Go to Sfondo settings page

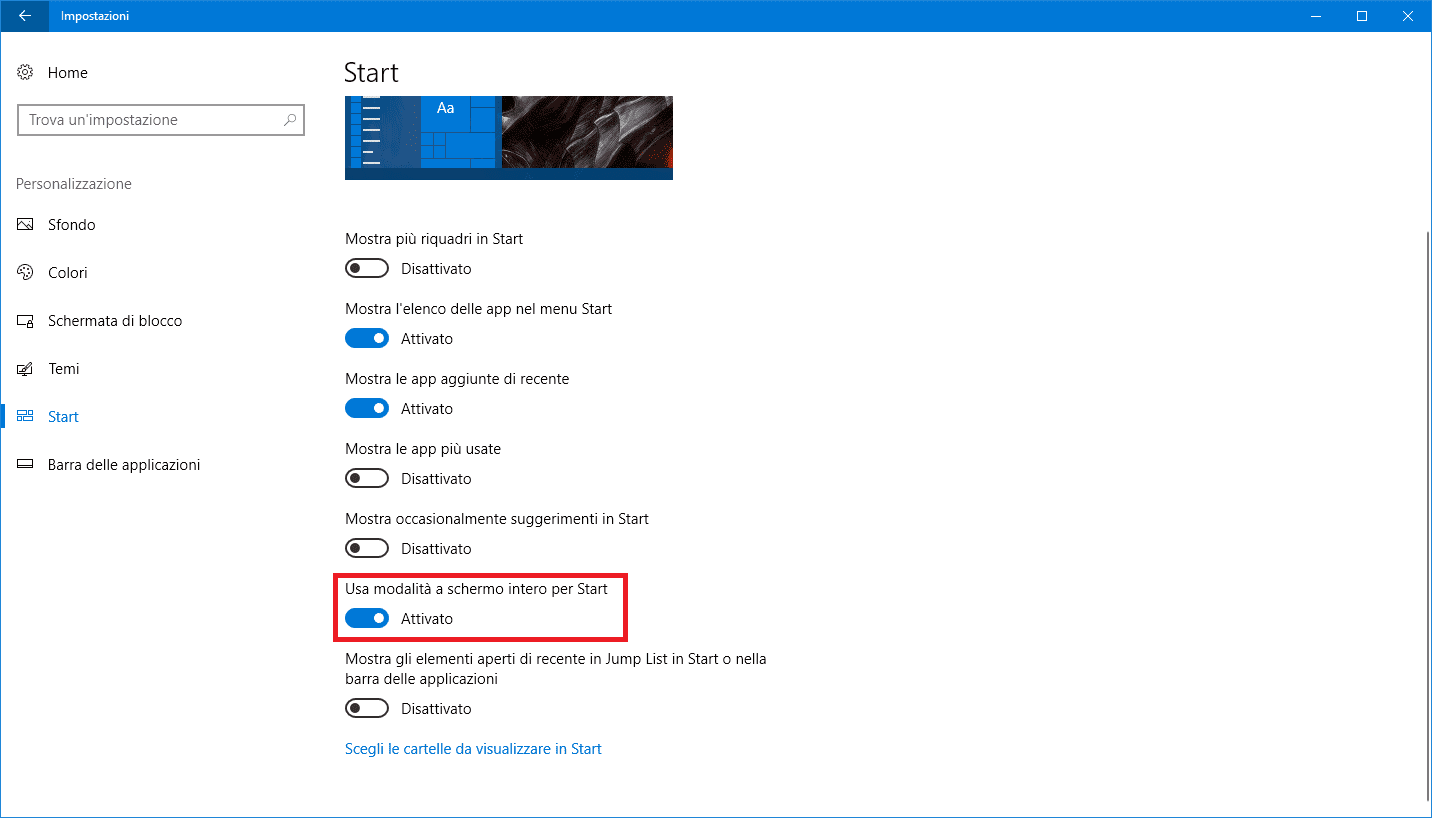(72, 225)
